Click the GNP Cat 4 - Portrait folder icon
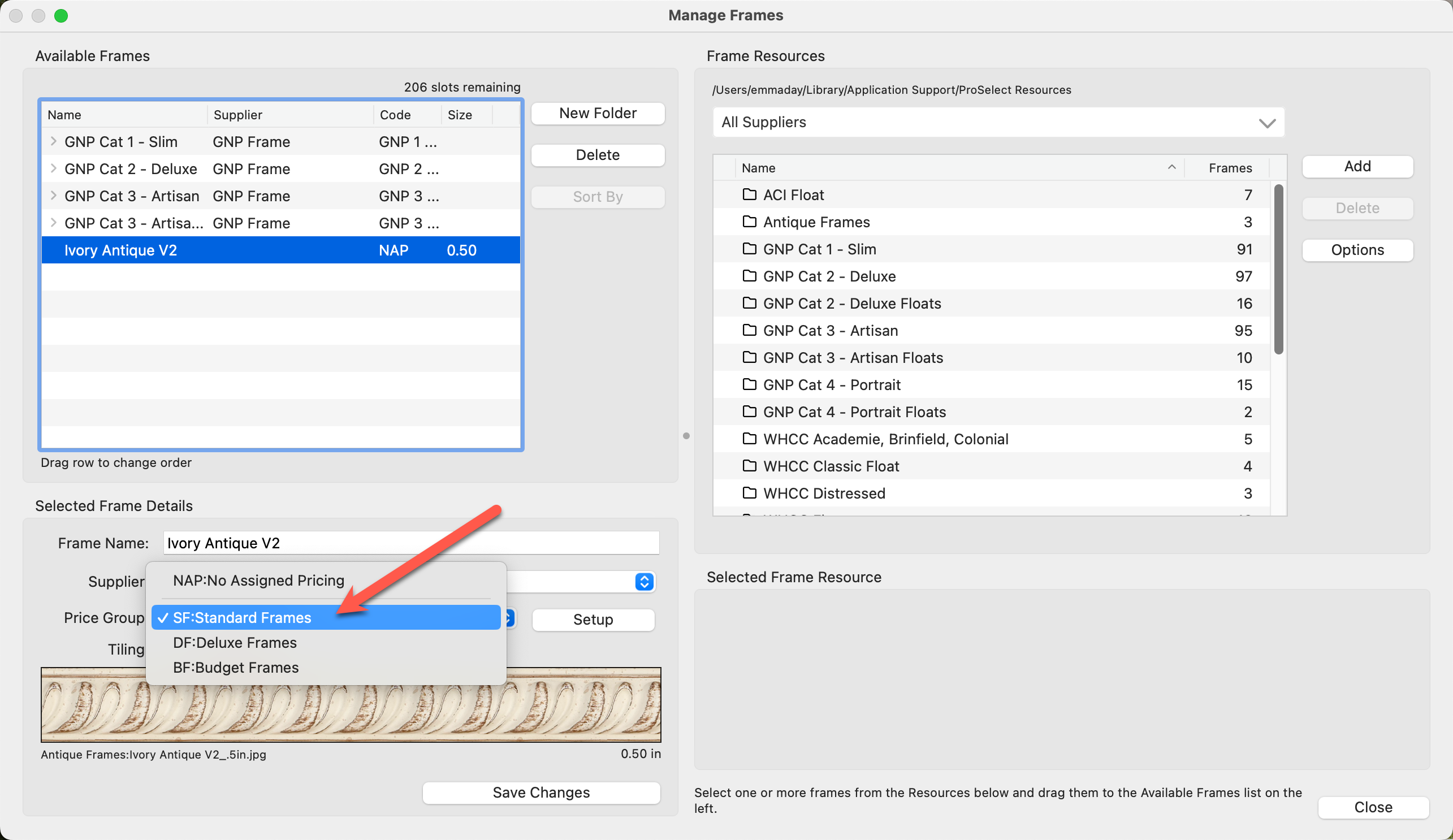 [749, 384]
